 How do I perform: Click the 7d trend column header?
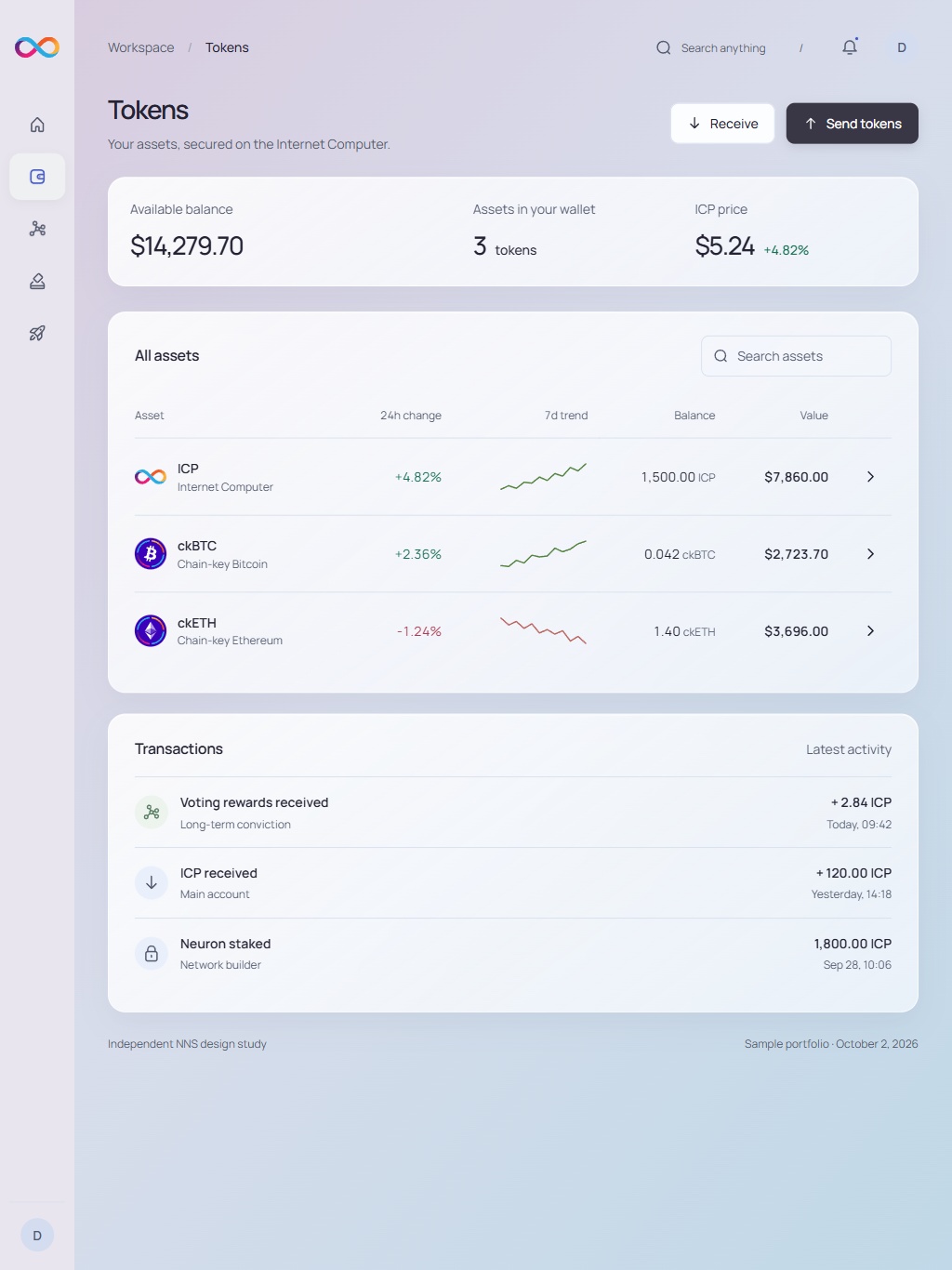point(566,416)
